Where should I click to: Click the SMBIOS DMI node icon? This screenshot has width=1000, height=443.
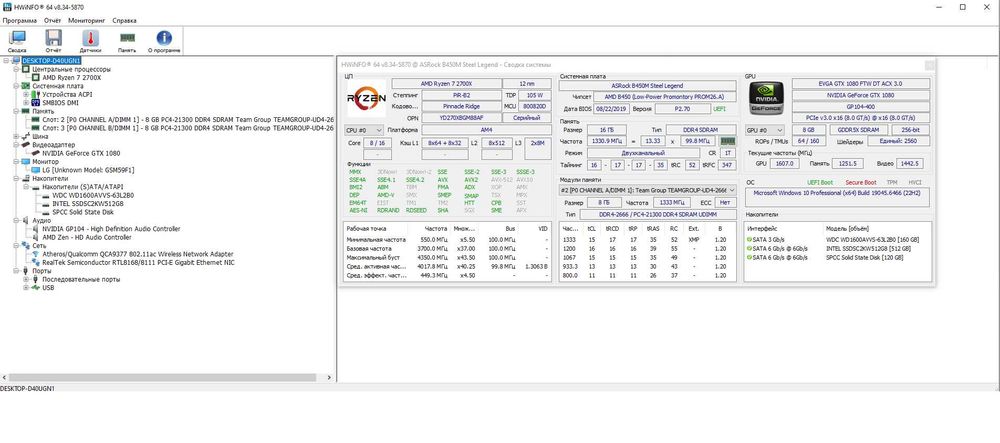click(36, 103)
